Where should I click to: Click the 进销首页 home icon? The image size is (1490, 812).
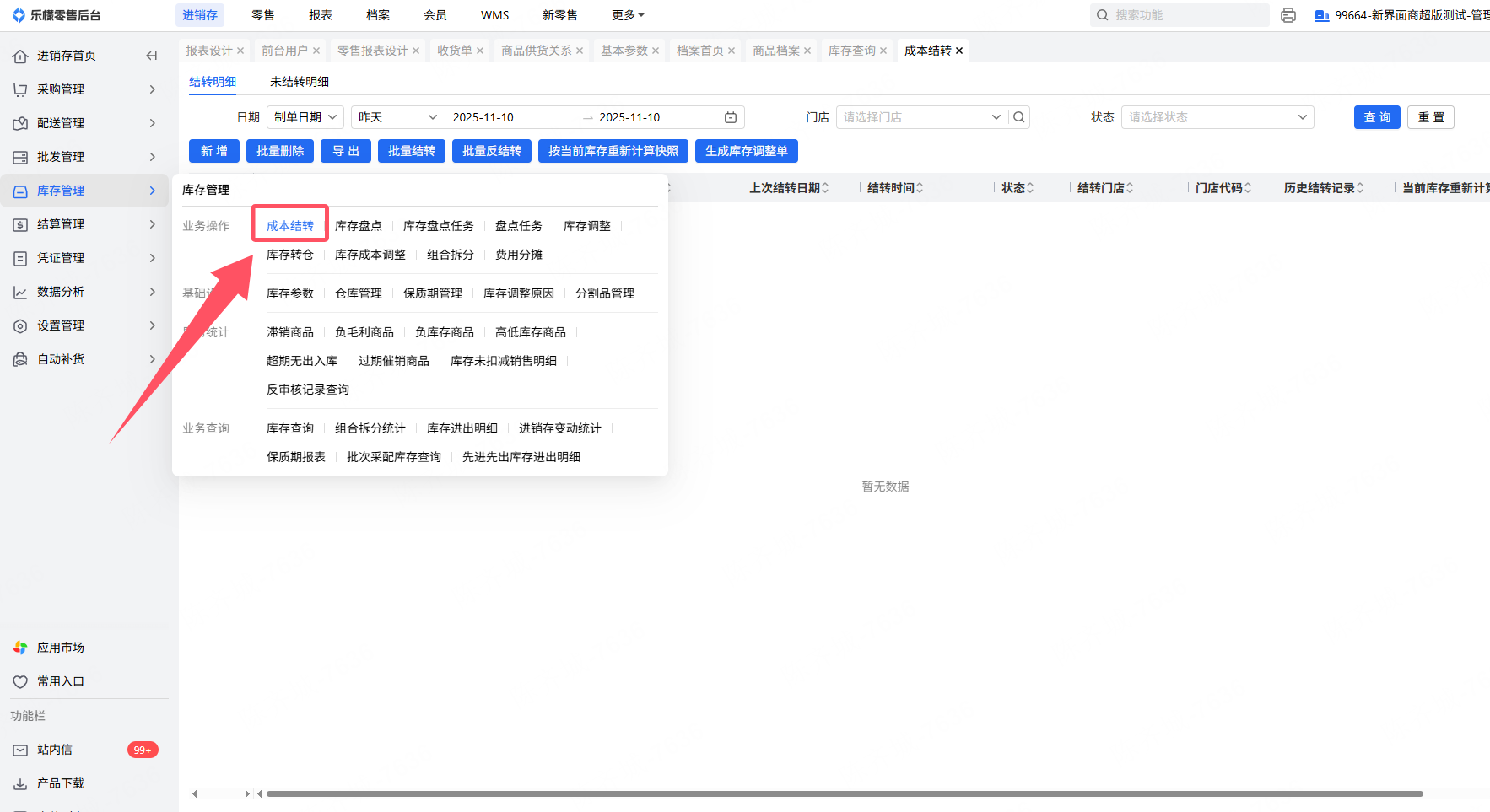pyautogui.click(x=20, y=56)
